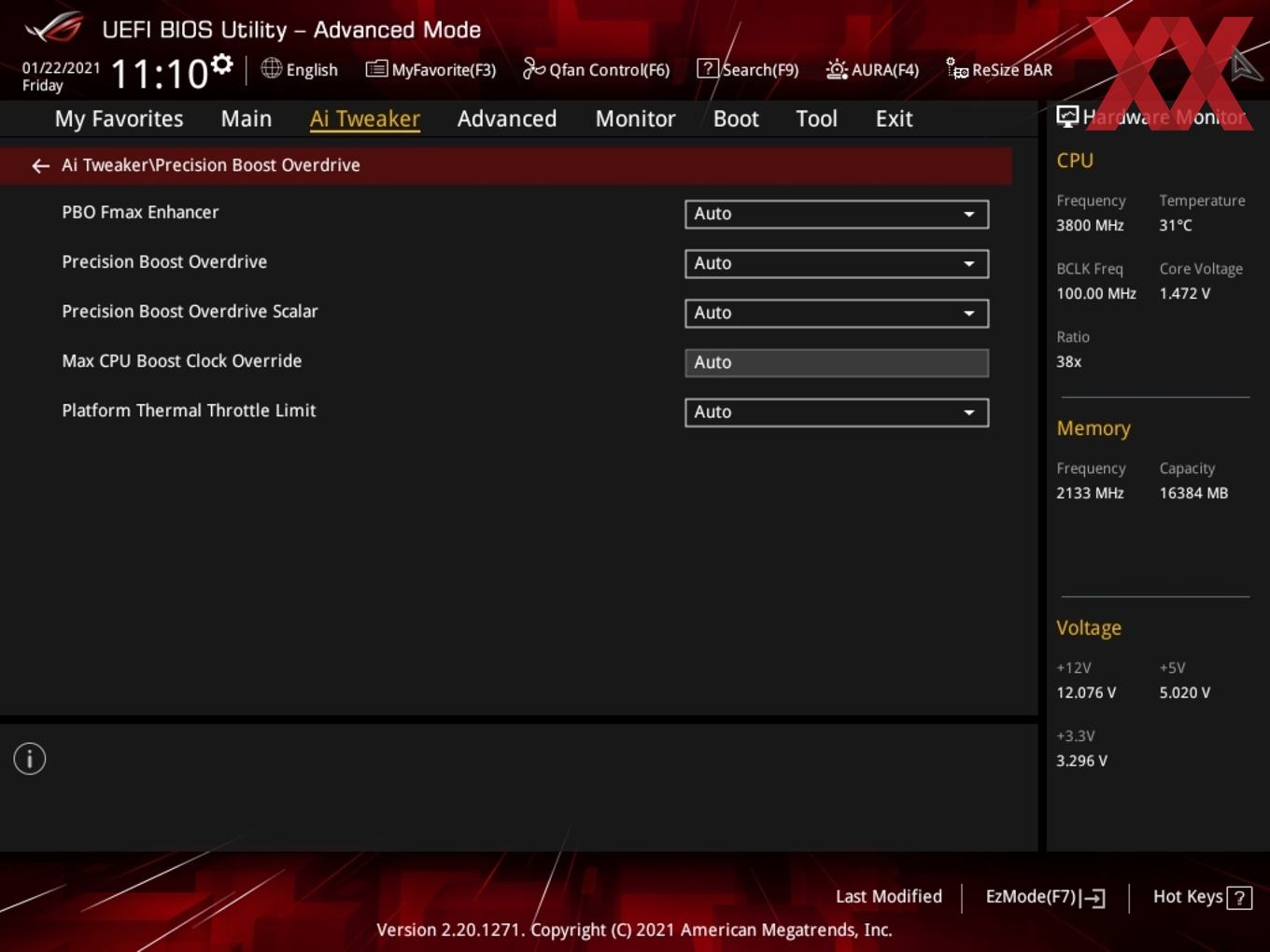
Task: Click the CPU temperature value 31°C
Action: point(1176,225)
